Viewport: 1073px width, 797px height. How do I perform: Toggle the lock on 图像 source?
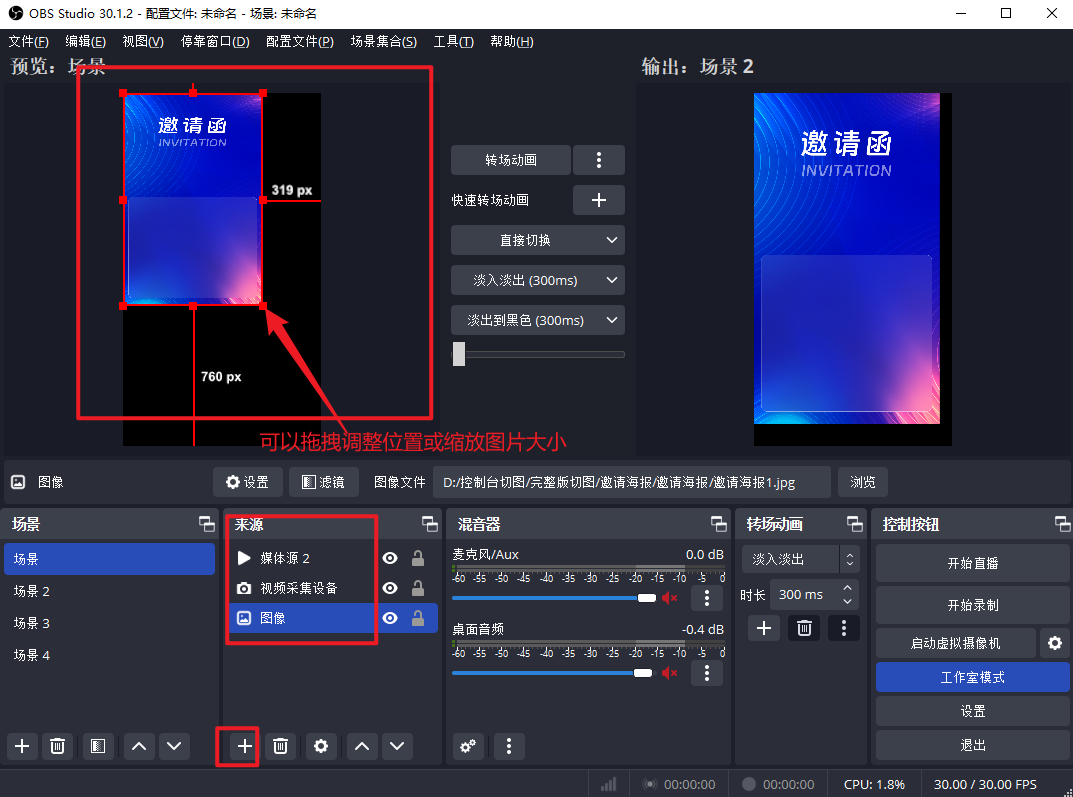tap(418, 618)
